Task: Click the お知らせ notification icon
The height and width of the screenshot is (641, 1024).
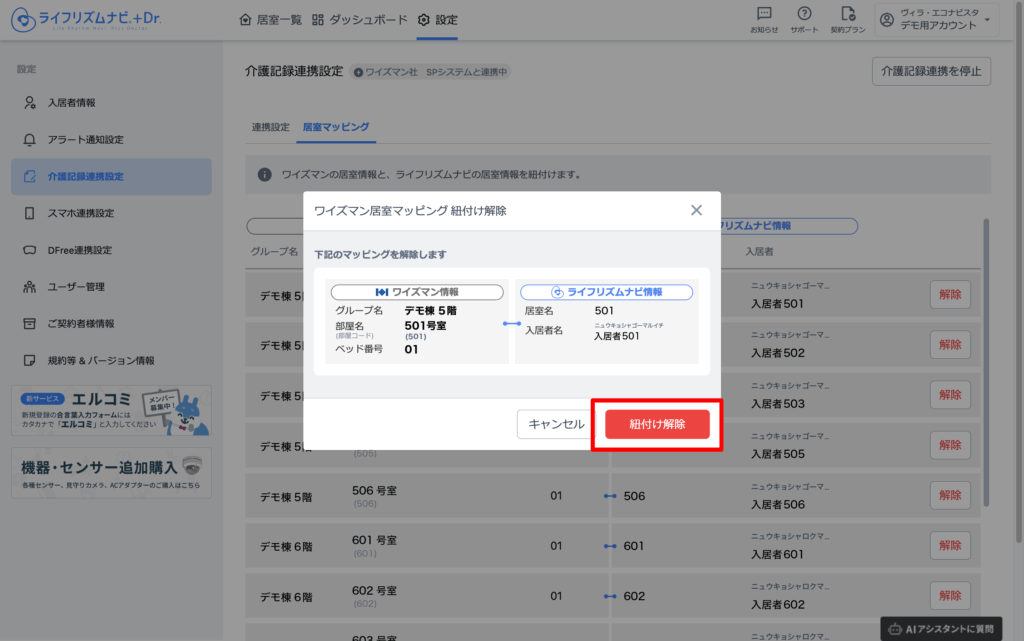Action: pos(764,14)
